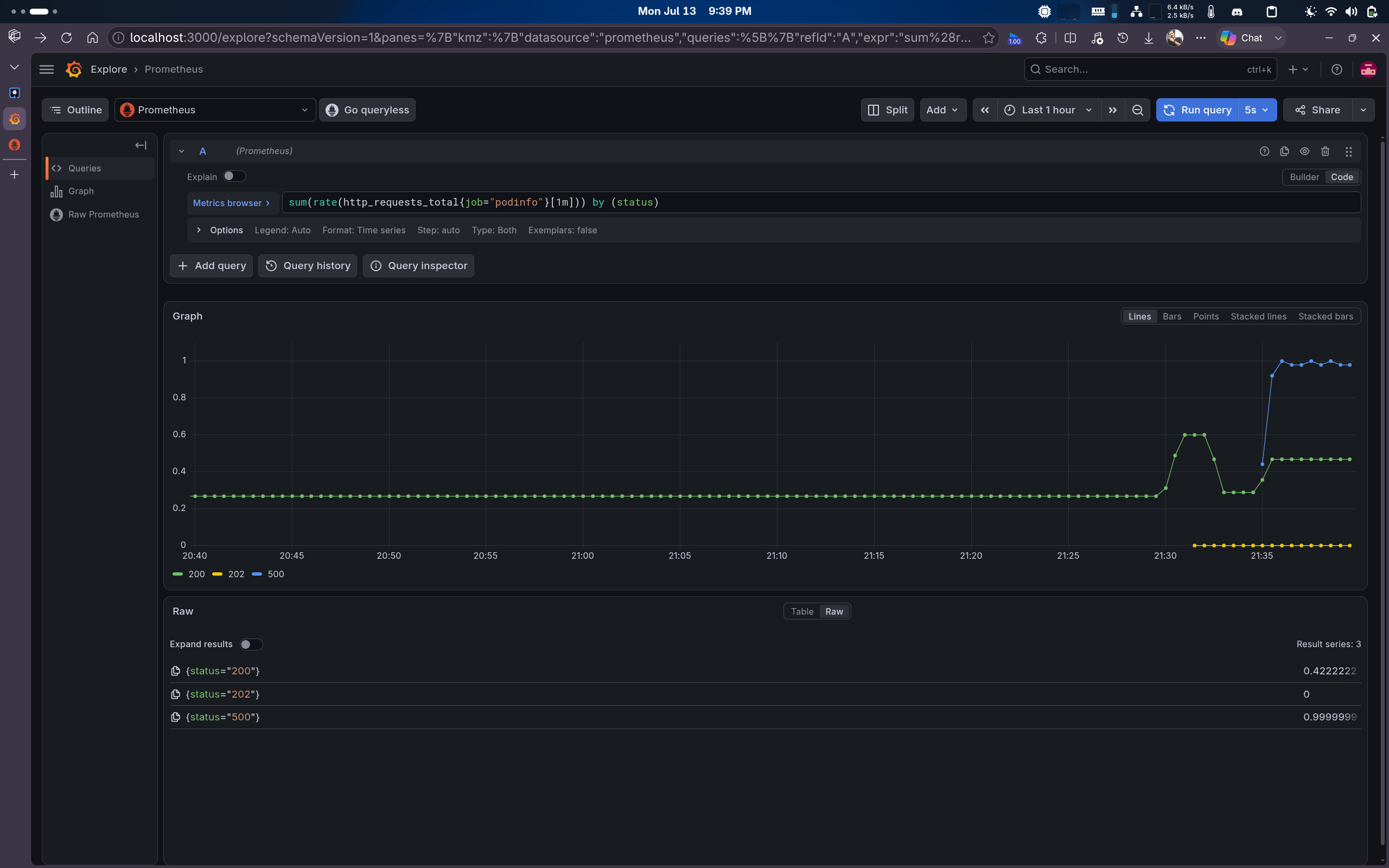Select Stacked lines graph style
The height and width of the screenshot is (868, 1389).
(1258, 316)
